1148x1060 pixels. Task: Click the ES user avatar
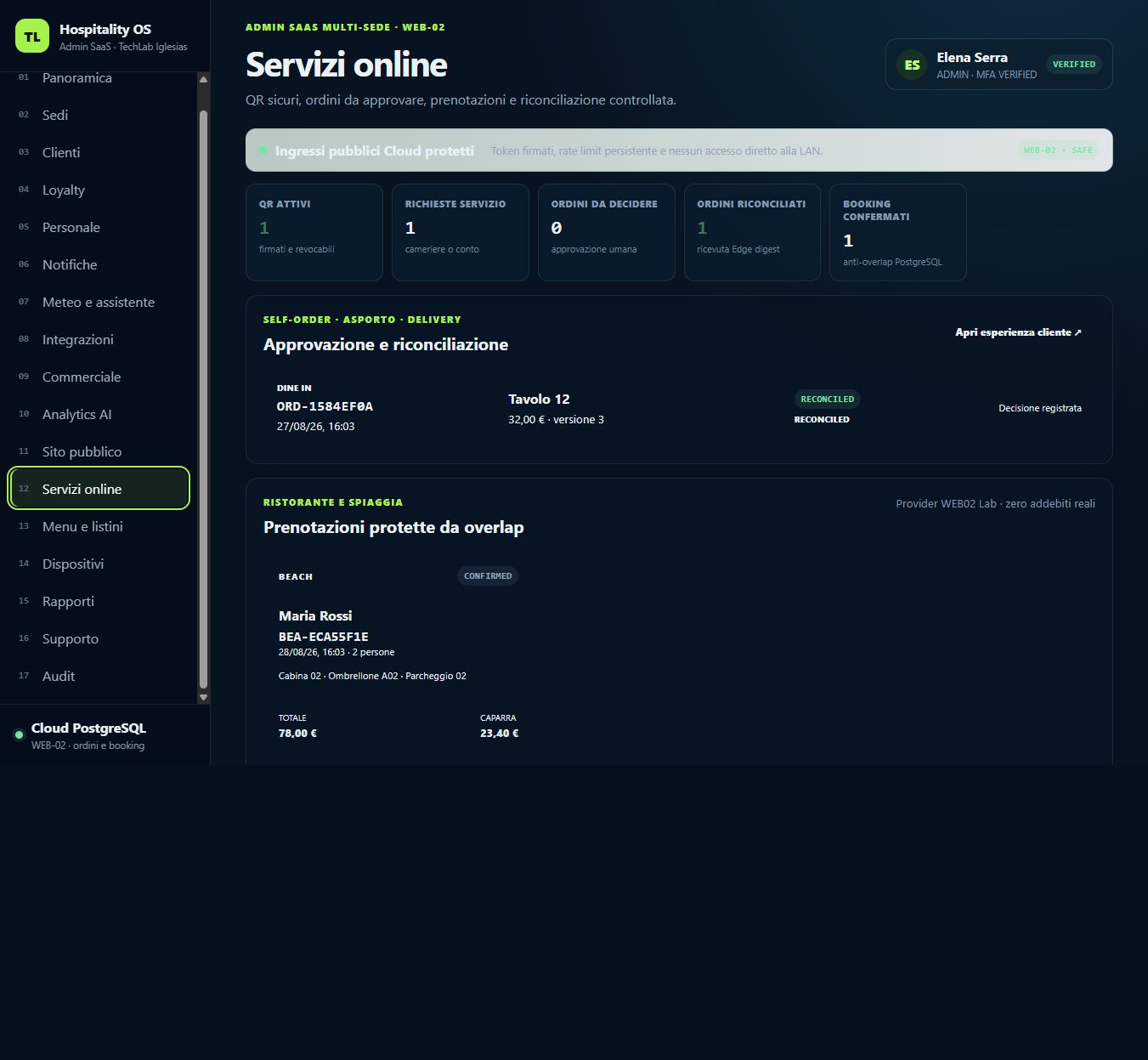912,65
